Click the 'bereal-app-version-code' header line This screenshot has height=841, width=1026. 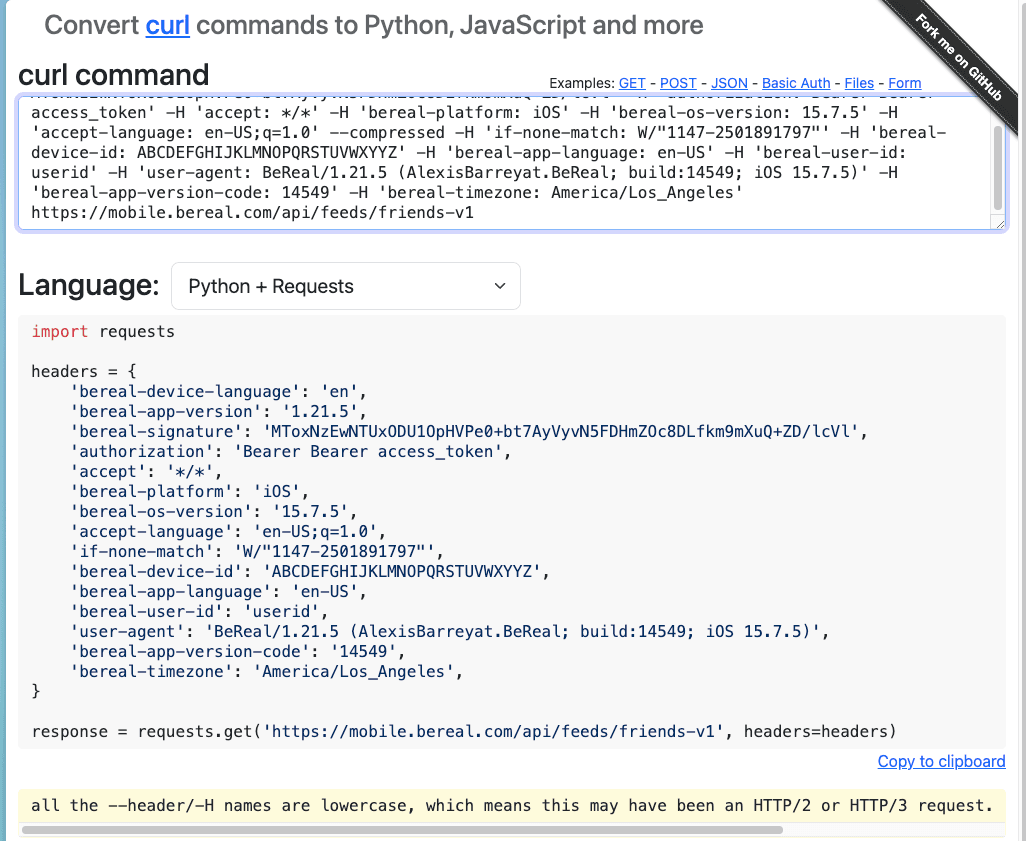[x=238, y=652]
